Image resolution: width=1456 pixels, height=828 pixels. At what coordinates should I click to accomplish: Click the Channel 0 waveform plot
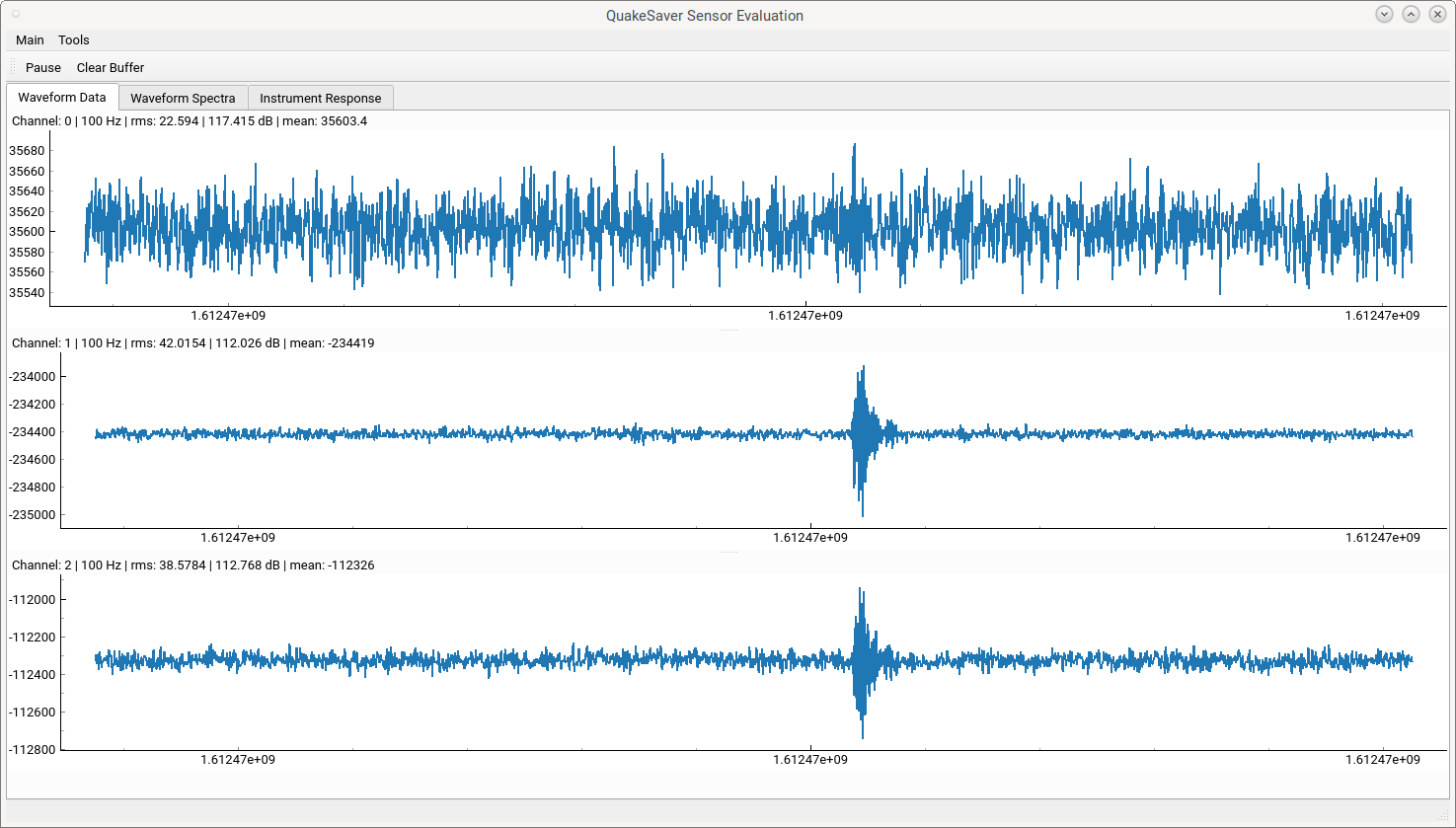pyautogui.click(x=748, y=219)
